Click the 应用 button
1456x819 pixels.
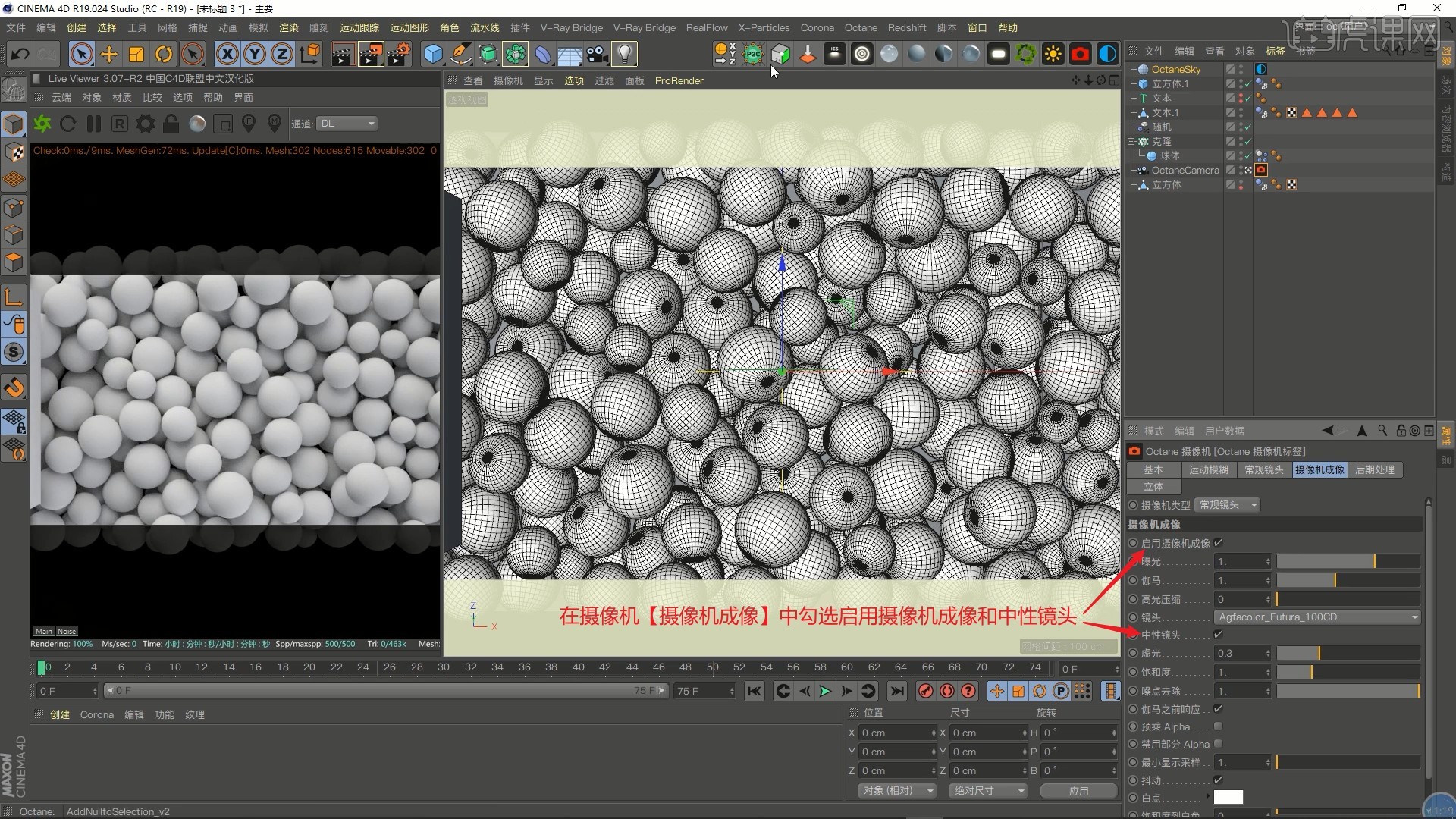coord(1078,791)
